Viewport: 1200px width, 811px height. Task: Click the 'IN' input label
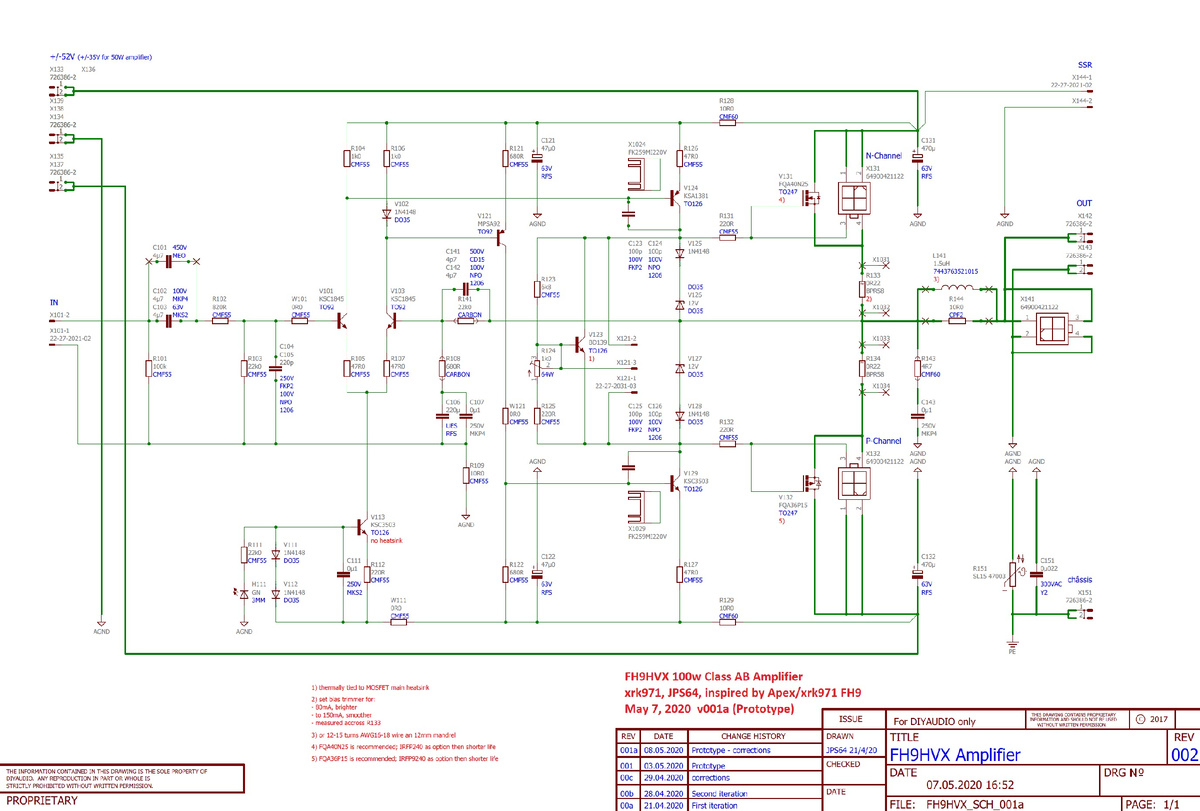point(53,301)
